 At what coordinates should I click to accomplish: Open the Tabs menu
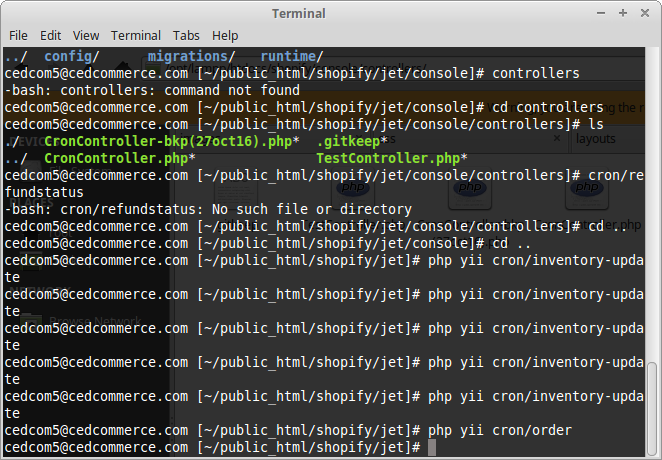click(185, 35)
